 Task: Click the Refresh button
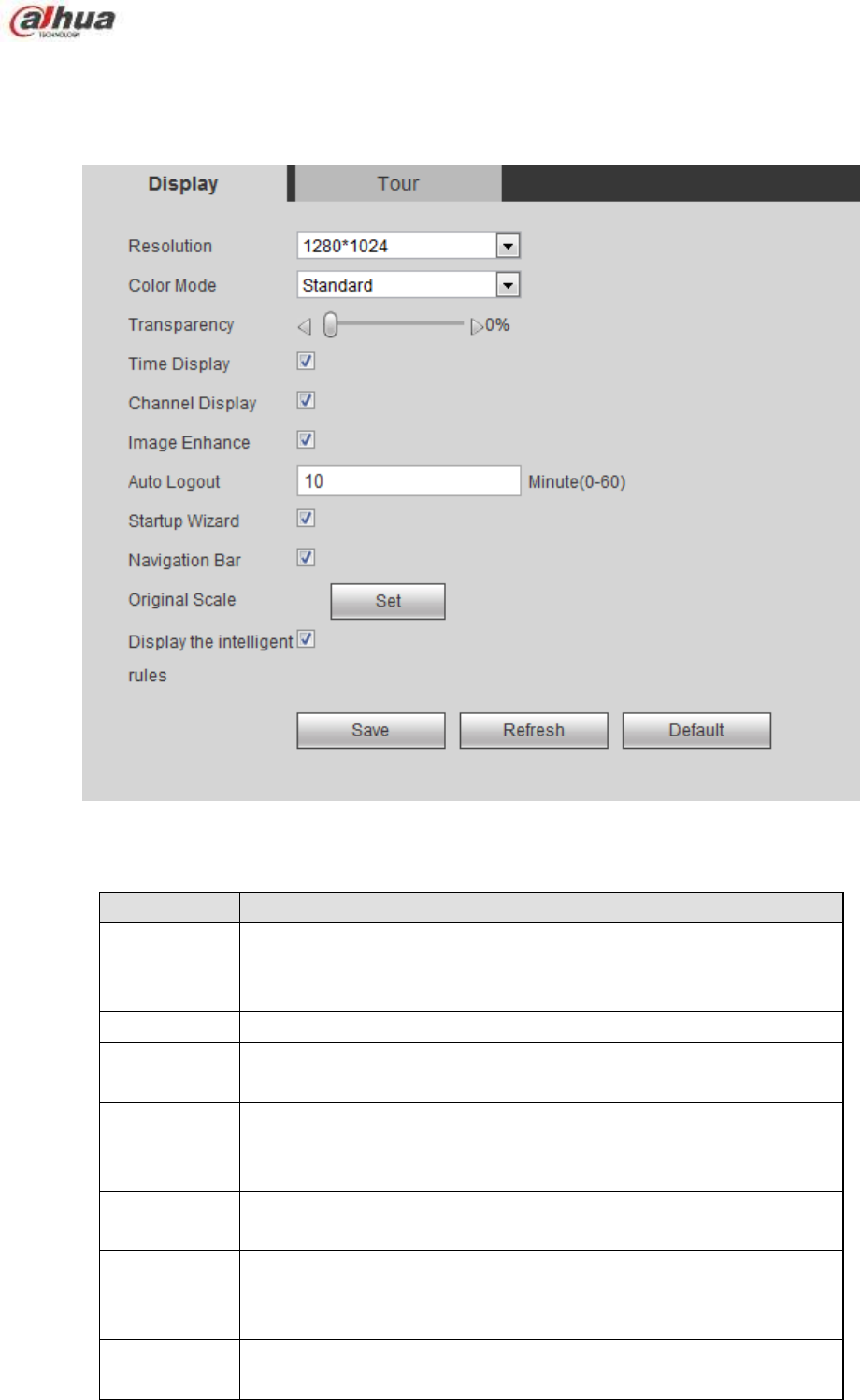click(534, 731)
